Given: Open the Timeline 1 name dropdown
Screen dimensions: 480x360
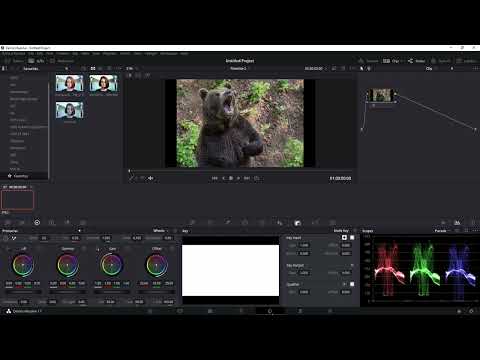Looking at the screenshot, I should pyautogui.click(x=239, y=68).
